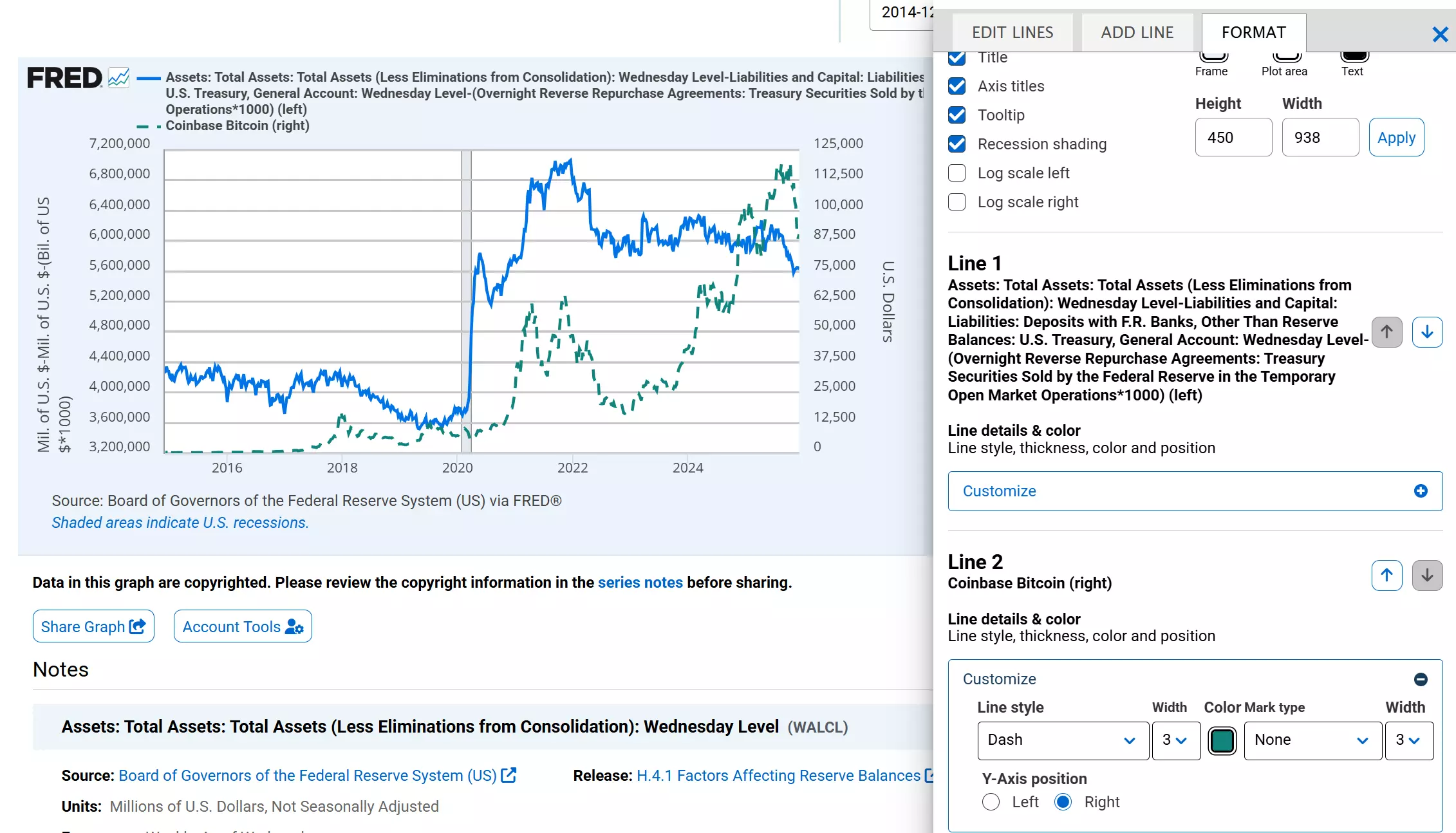Select Left Y-Axis position
Screen dimensions: 1456x833
pos(991,802)
